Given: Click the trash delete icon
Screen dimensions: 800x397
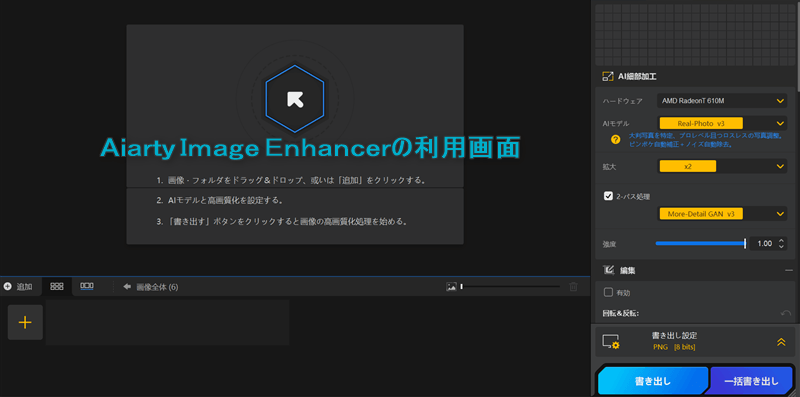Looking at the screenshot, I should pos(573,287).
